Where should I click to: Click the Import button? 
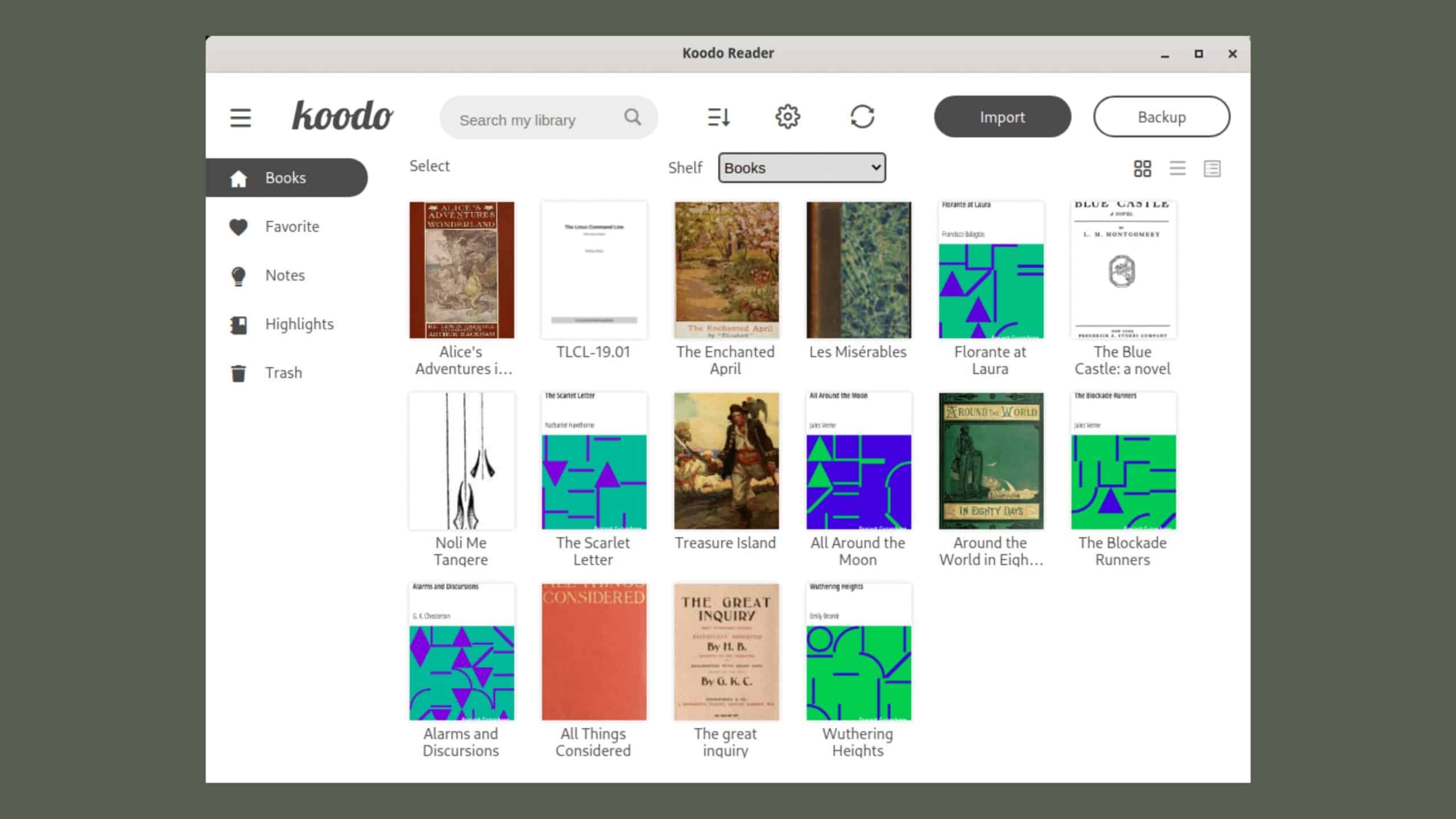tap(1002, 117)
